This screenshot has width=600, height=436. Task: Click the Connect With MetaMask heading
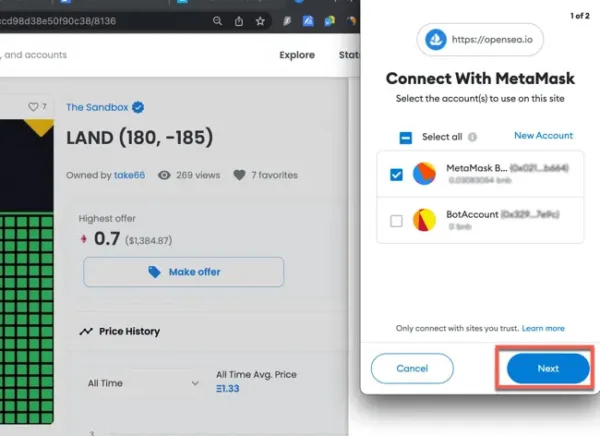click(x=480, y=78)
